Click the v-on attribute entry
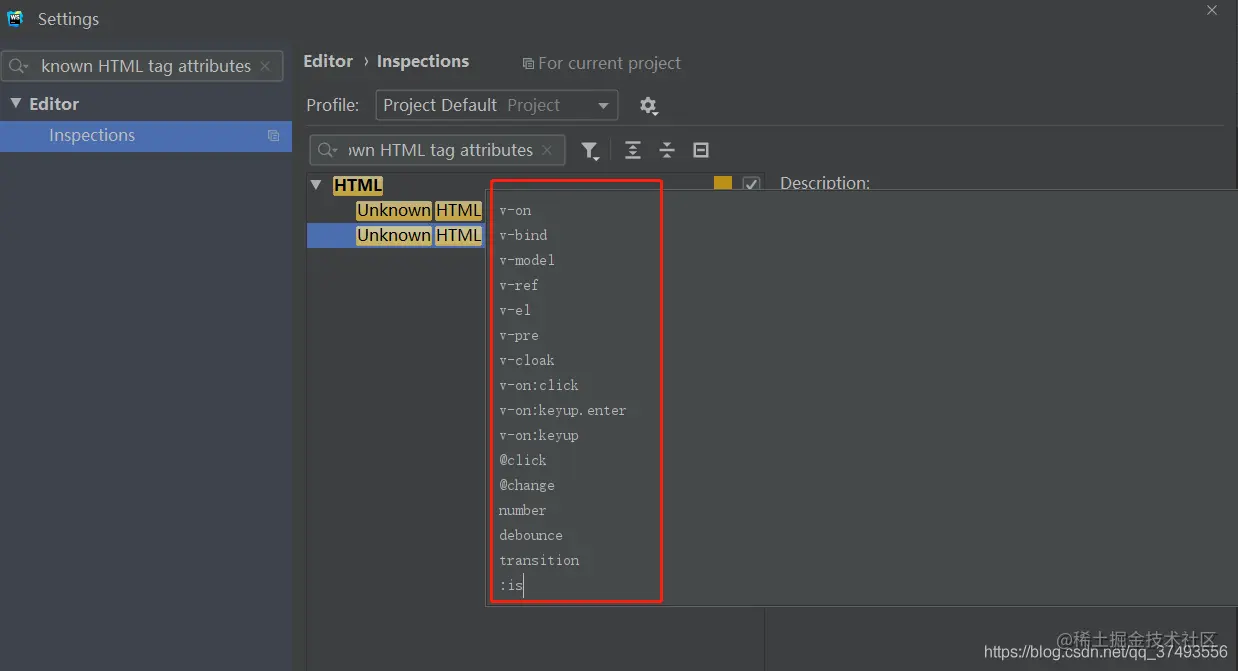 click(515, 210)
